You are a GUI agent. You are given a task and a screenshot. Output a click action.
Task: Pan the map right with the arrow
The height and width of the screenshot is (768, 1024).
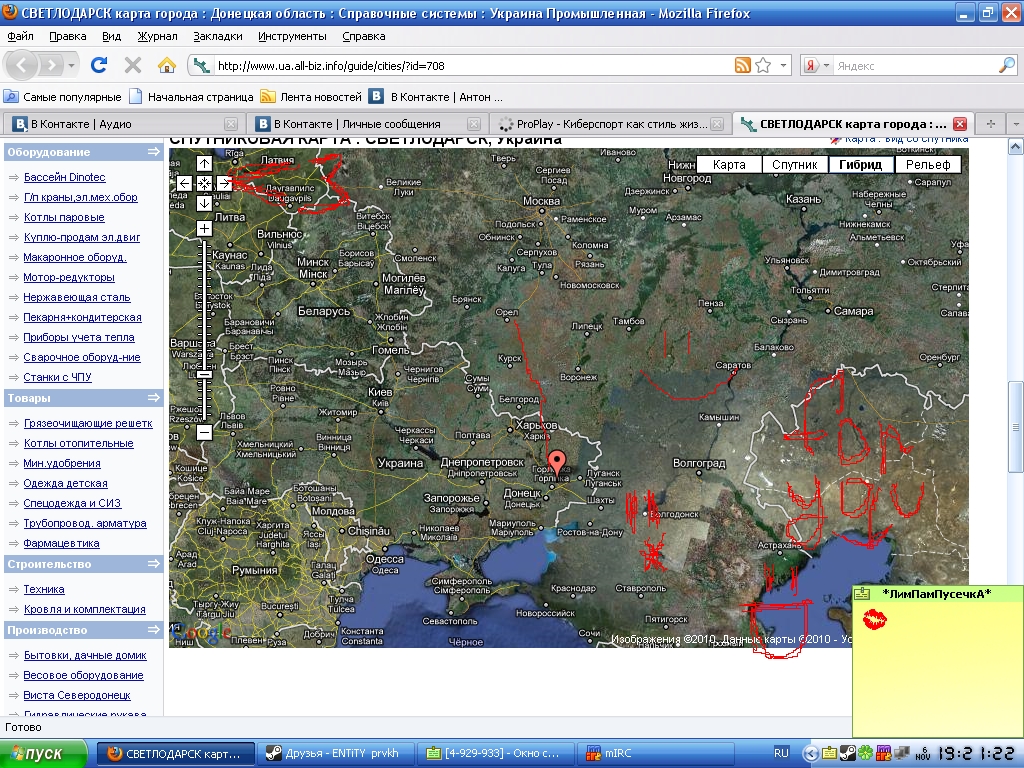(x=224, y=184)
